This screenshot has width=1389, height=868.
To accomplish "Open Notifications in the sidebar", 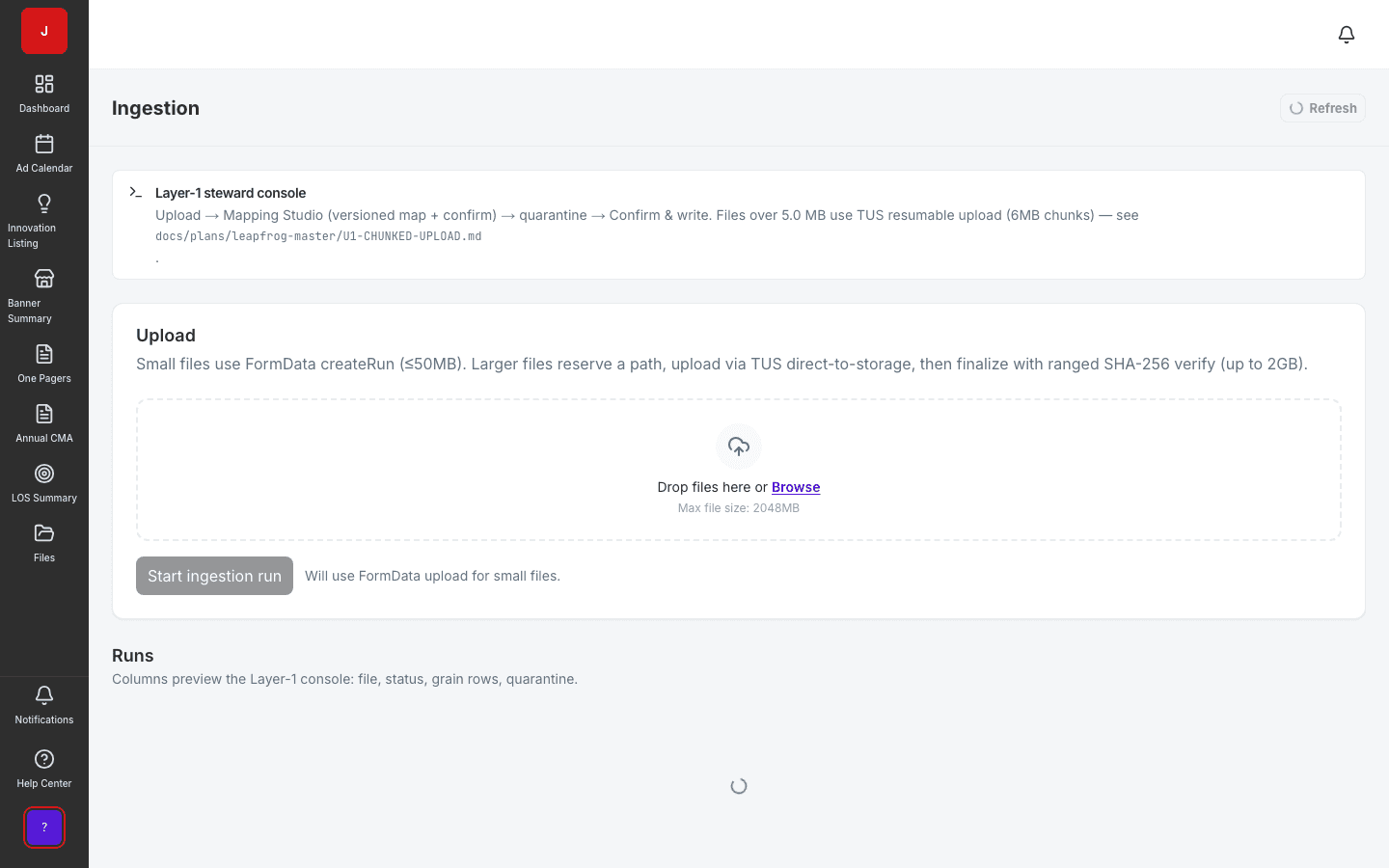I will [44, 705].
